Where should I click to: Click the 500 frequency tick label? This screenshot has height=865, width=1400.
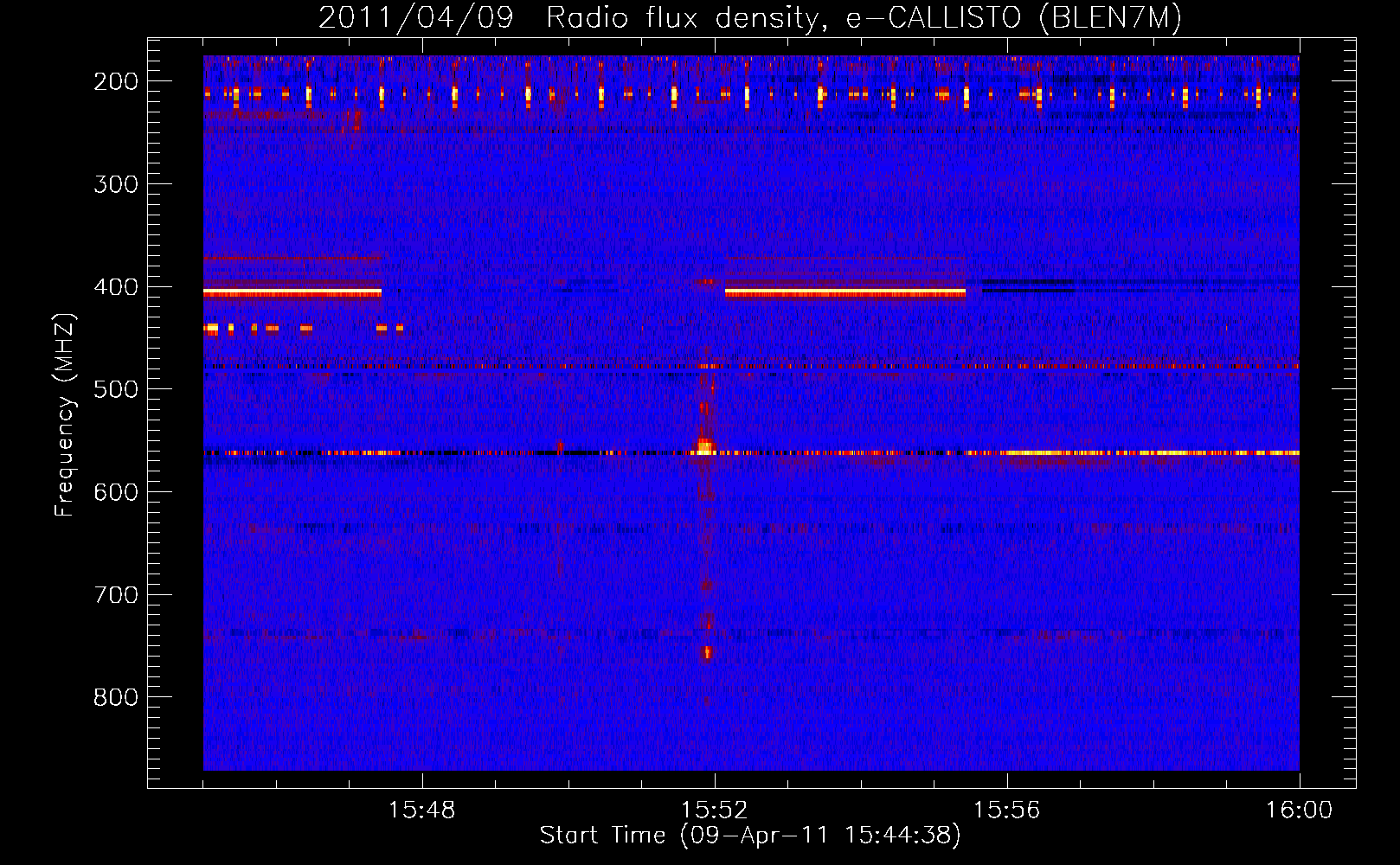116,389
